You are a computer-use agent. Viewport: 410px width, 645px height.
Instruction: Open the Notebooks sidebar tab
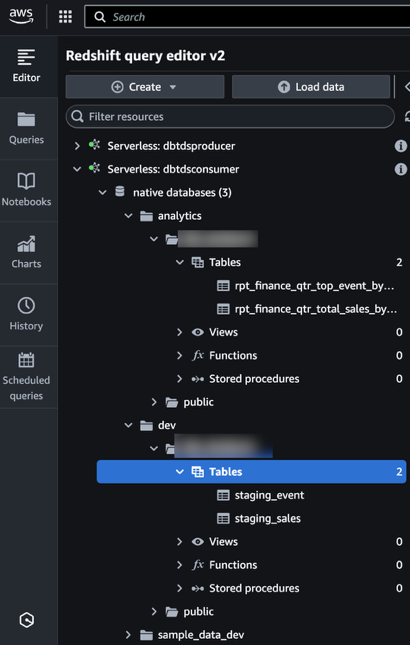(26, 190)
